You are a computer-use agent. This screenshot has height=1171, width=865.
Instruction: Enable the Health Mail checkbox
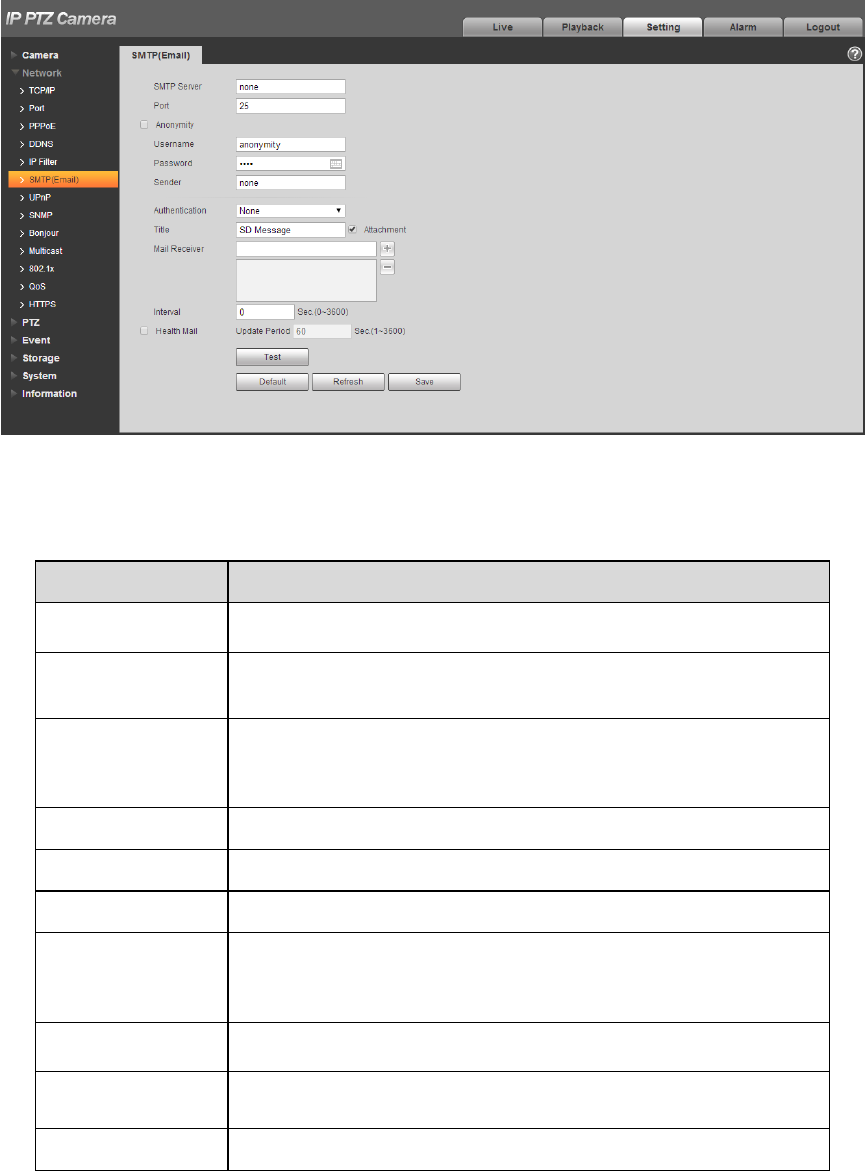click(144, 331)
